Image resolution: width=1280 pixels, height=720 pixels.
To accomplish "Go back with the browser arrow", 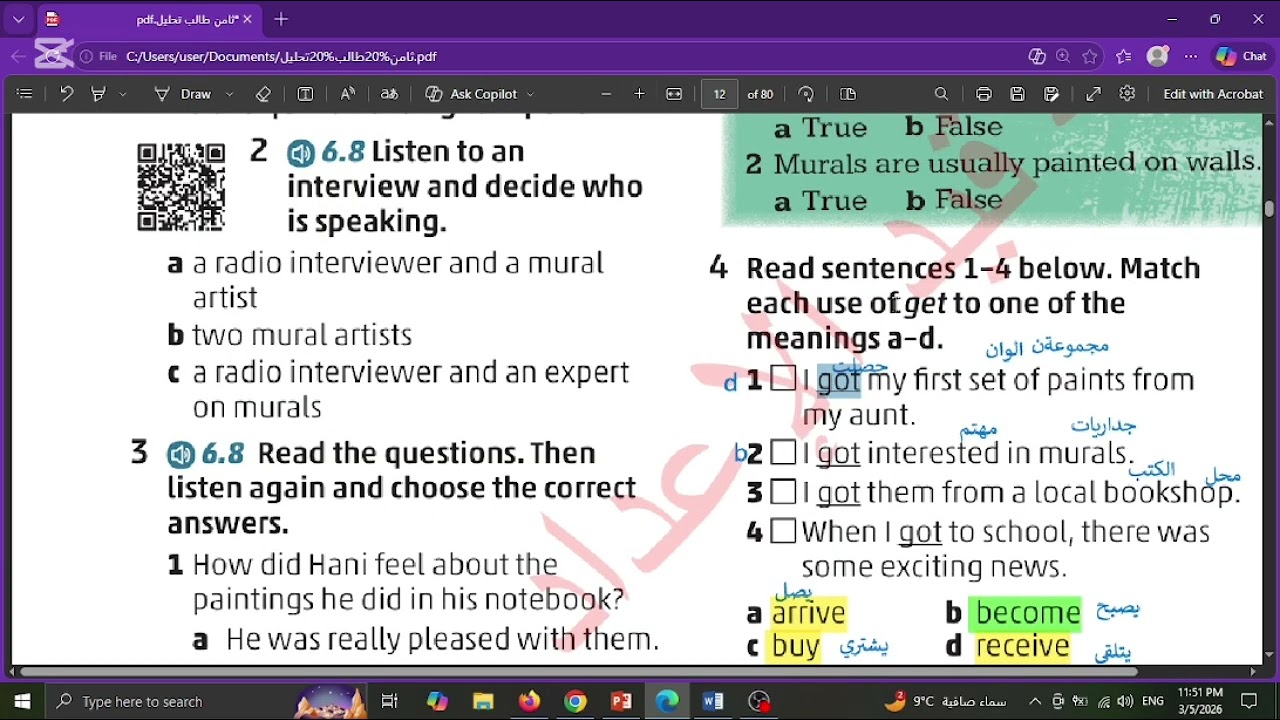I will [18, 57].
